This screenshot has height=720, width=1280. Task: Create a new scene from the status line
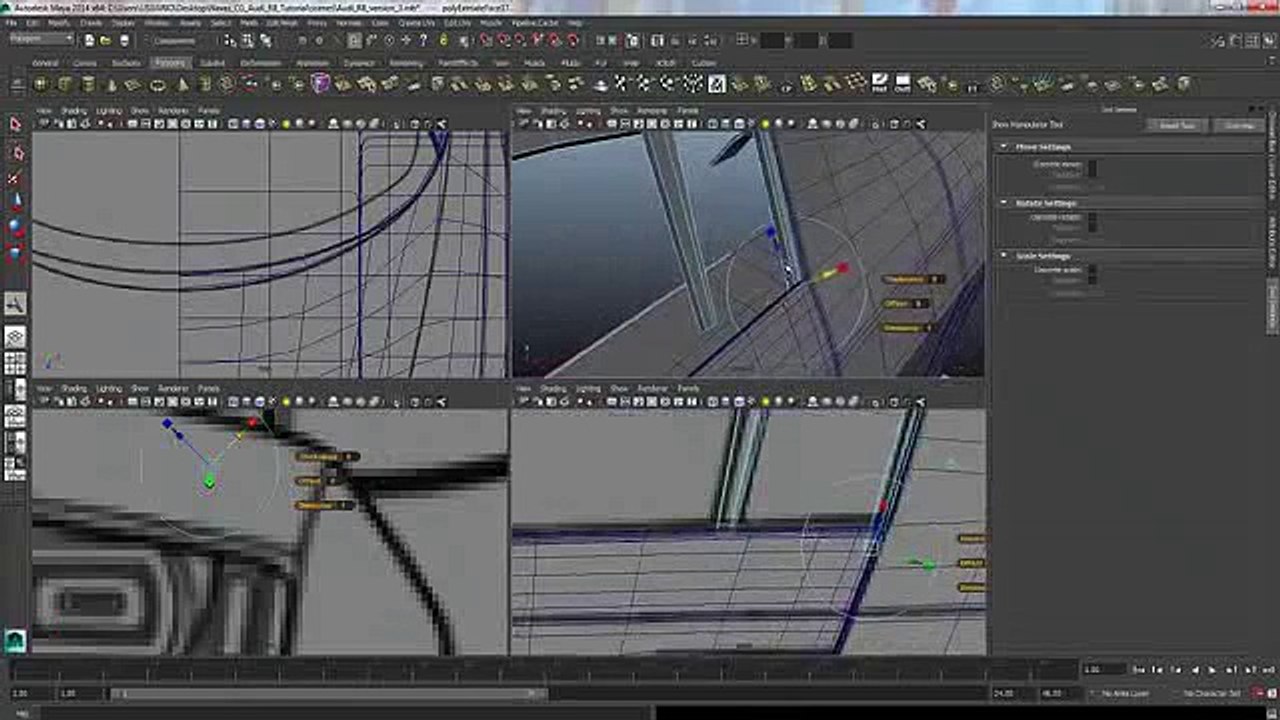[89, 41]
